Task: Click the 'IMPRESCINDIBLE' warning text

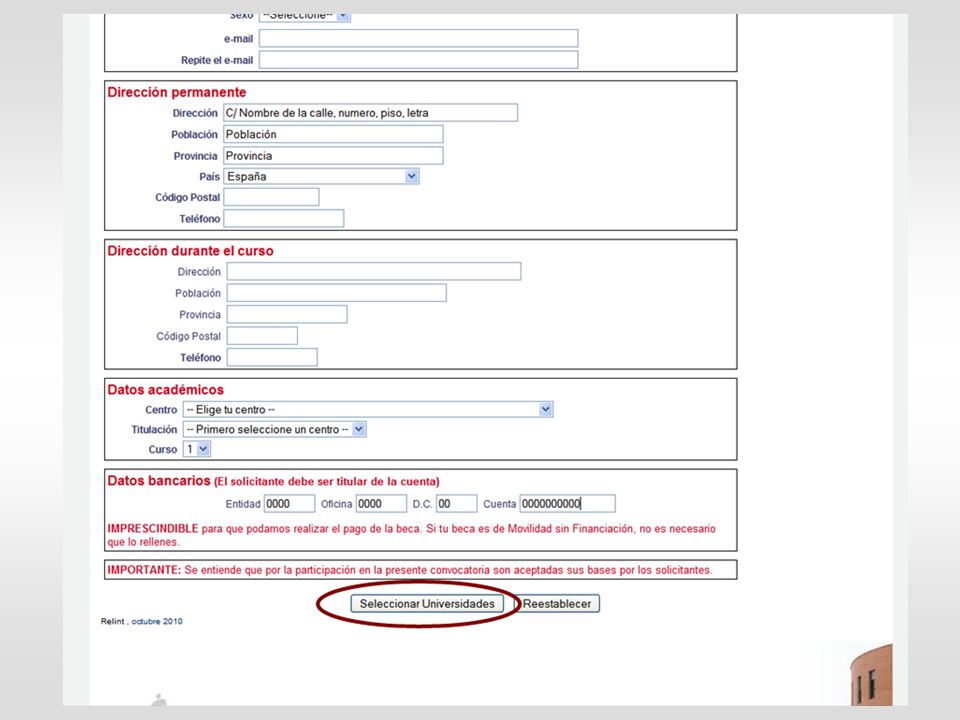Action: click(x=152, y=528)
